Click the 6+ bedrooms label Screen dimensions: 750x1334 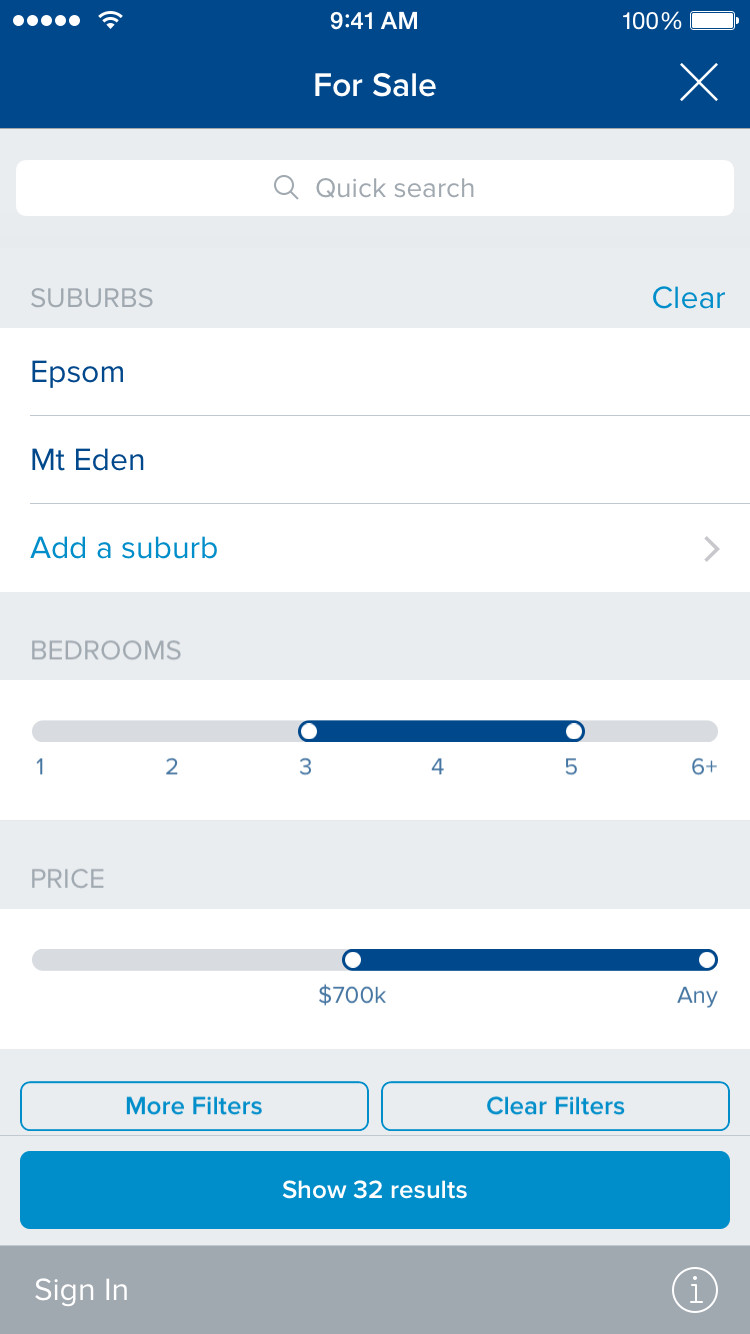704,767
